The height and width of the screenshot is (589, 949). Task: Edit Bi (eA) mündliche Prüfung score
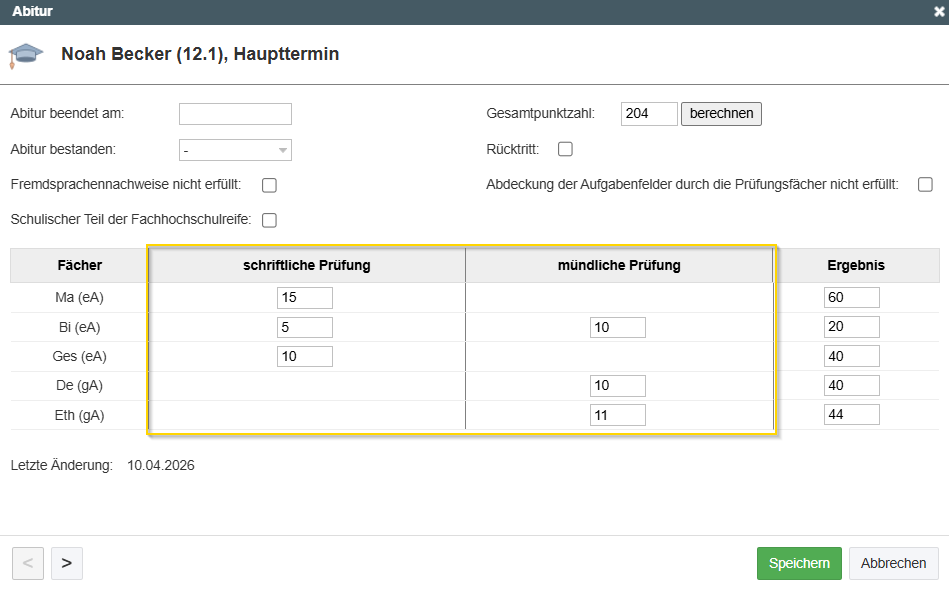click(x=617, y=327)
